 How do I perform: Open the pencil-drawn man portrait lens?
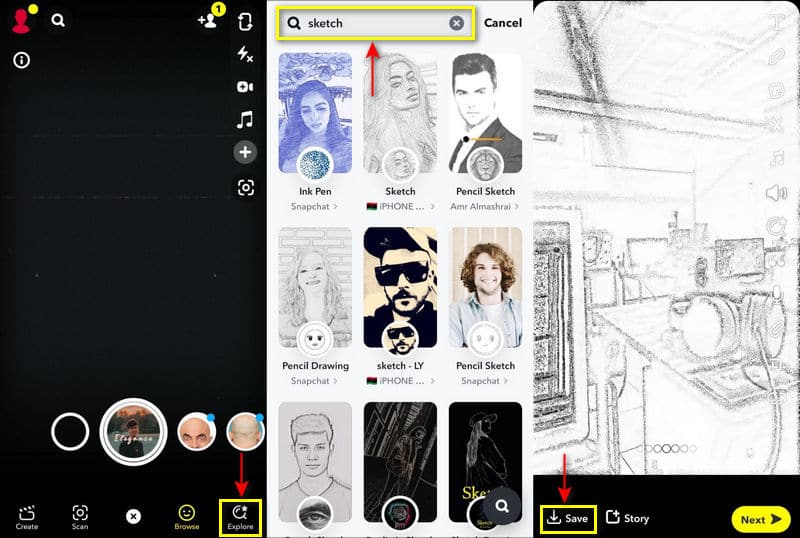point(315,462)
